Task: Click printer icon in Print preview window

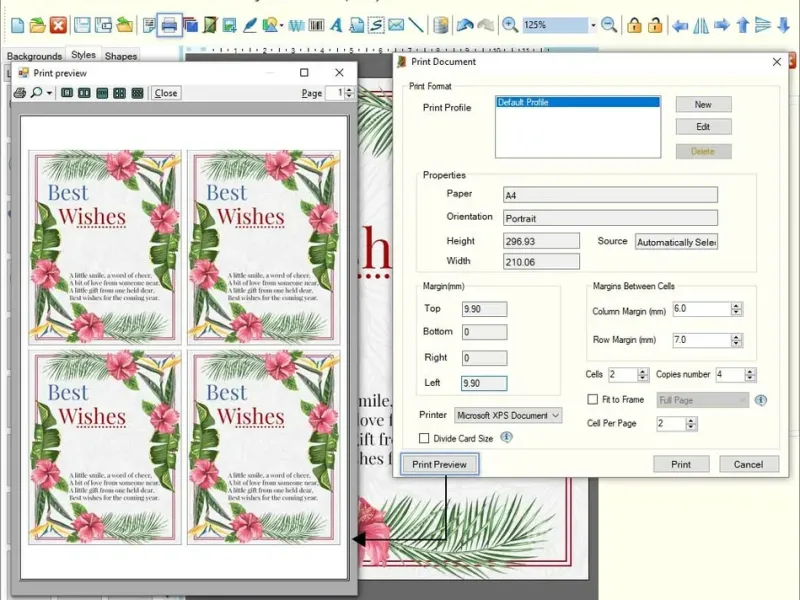Action: [19, 93]
